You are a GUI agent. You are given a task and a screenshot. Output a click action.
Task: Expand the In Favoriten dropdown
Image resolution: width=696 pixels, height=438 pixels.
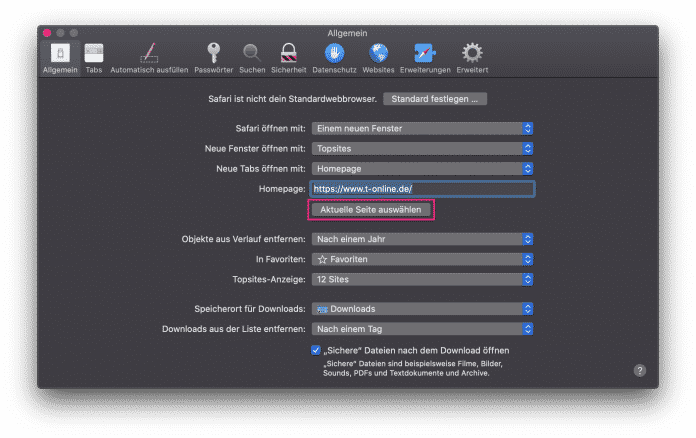coord(422,259)
